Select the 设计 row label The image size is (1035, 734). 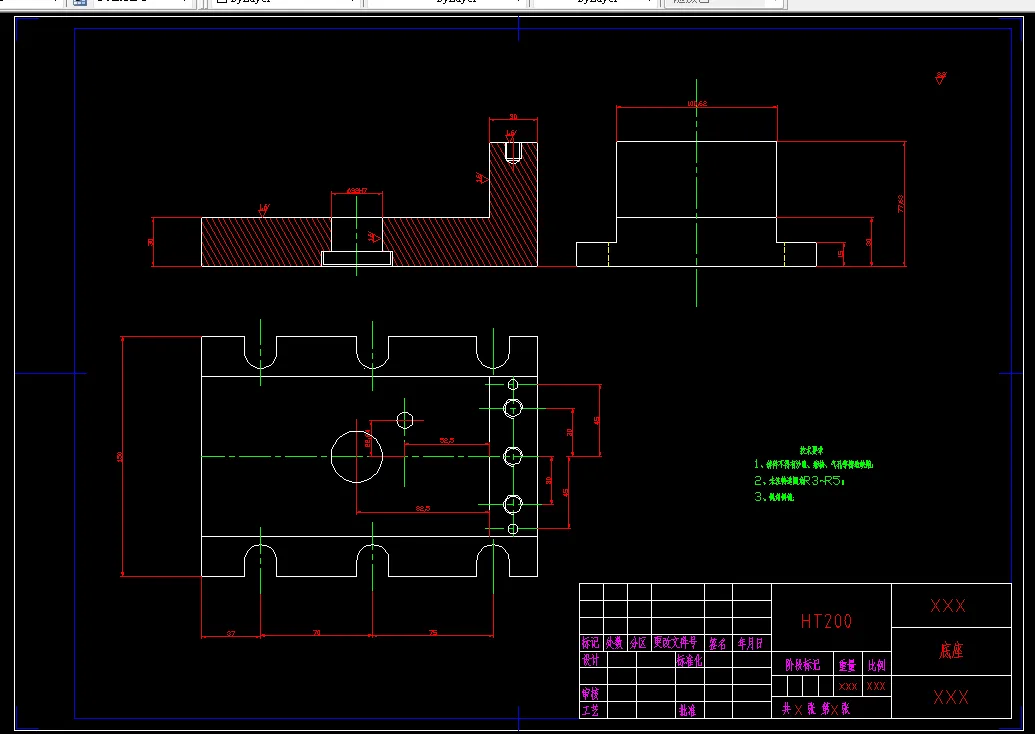590,660
